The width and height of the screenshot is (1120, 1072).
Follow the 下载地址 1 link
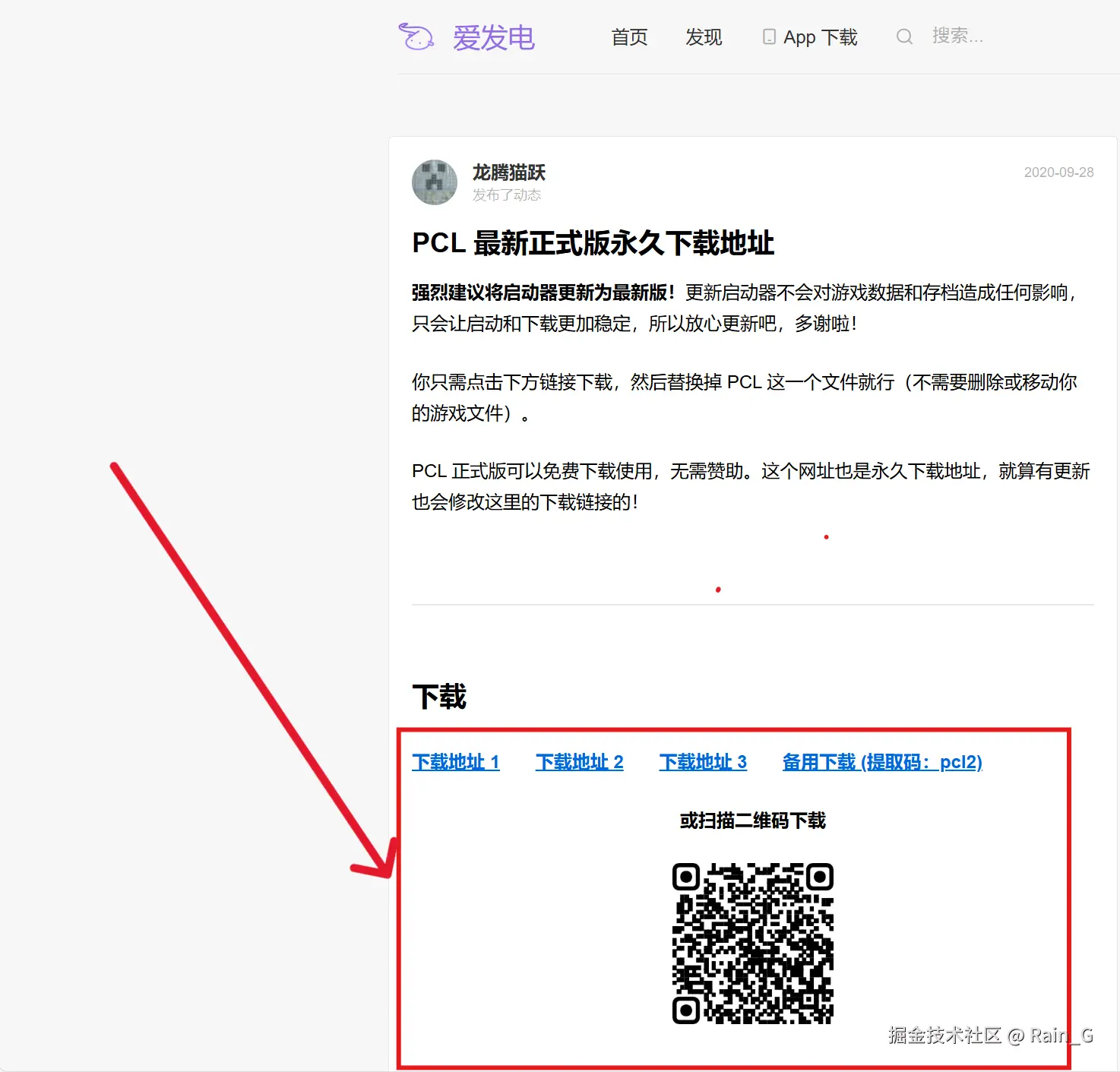pyautogui.click(x=456, y=762)
